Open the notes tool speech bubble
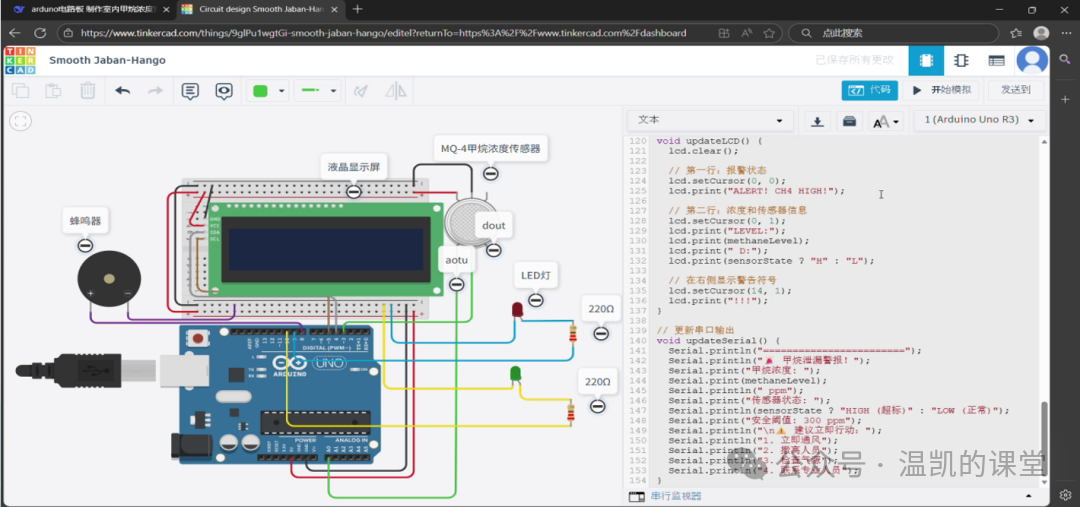Viewport: 1080px width, 507px height. coord(191,91)
